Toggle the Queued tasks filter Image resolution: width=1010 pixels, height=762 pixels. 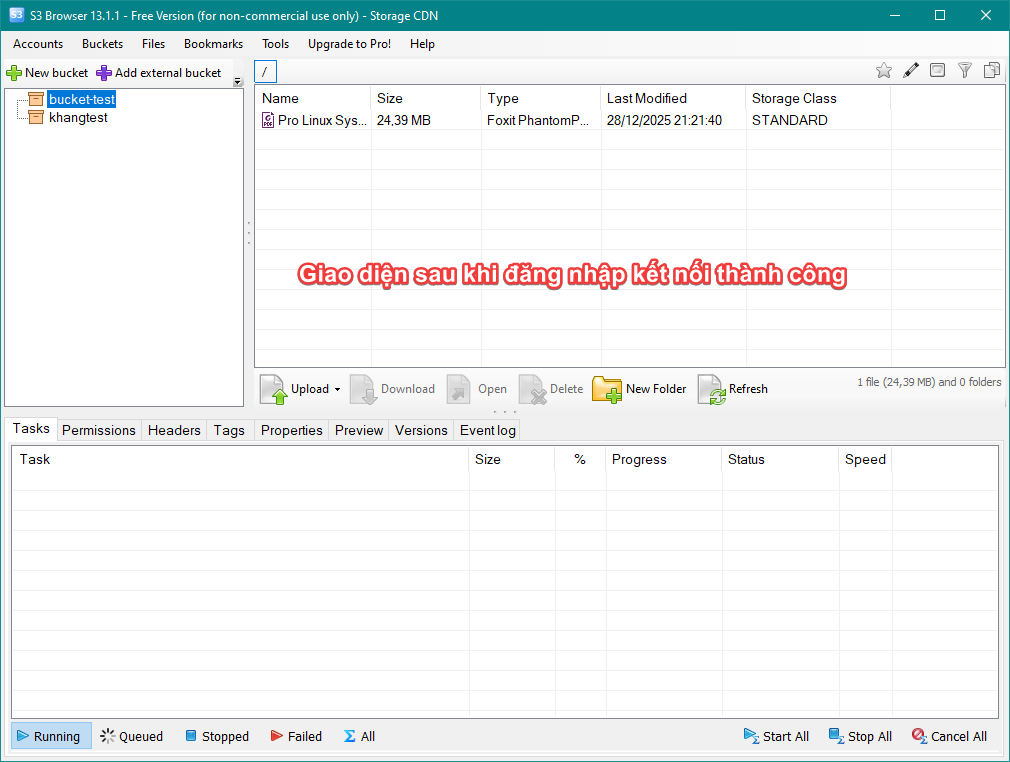pos(131,736)
